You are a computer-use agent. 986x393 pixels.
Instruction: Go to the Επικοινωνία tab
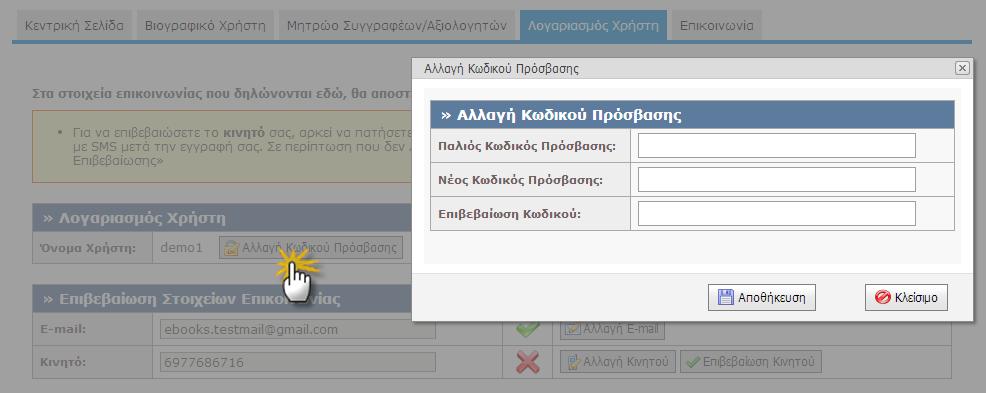point(716,26)
